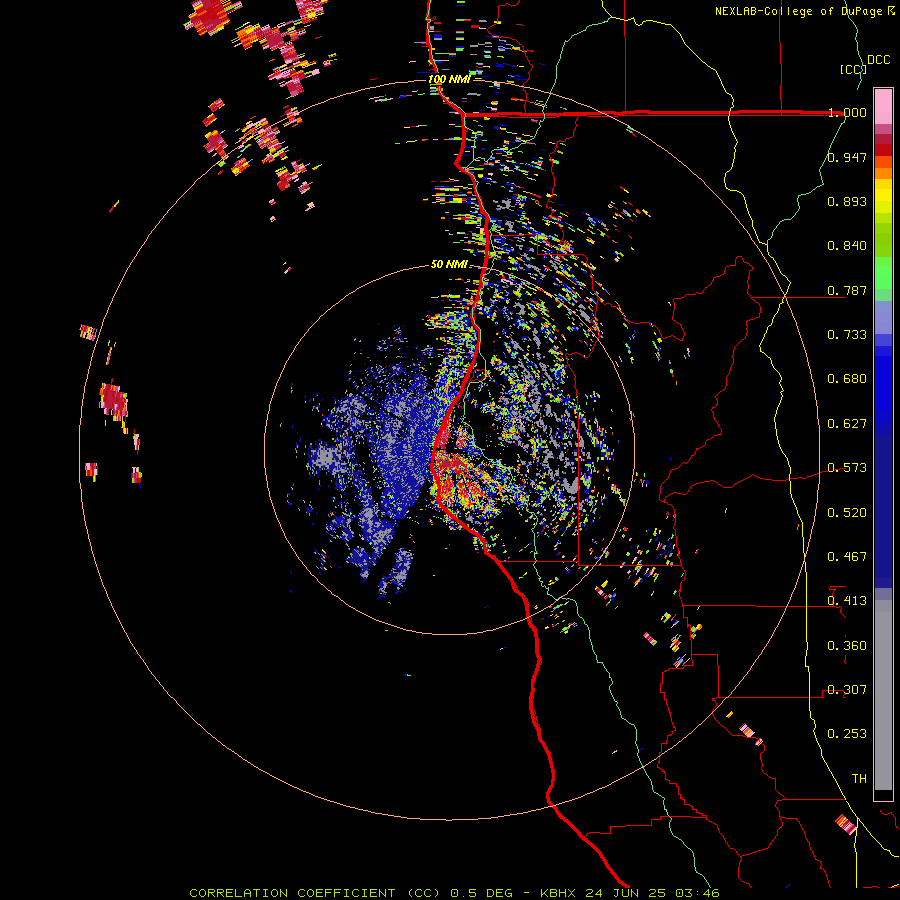This screenshot has width=900, height=900.
Task: Click the 0.680 scale value
Action: click(847, 378)
